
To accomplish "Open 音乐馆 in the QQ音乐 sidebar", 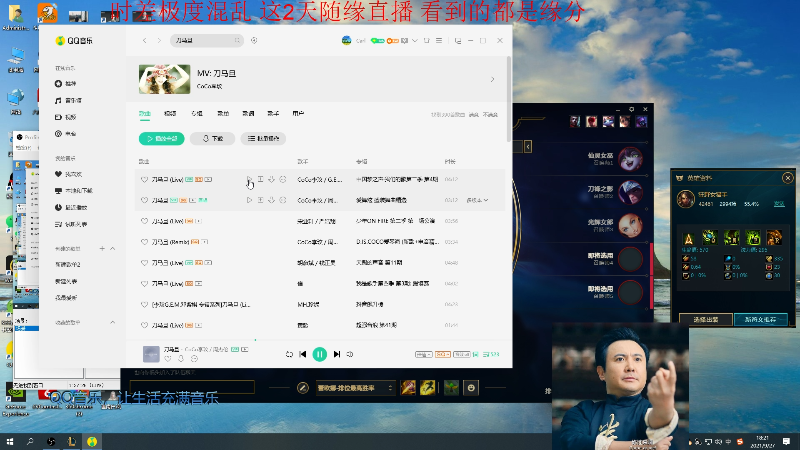I will [x=68, y=101].
